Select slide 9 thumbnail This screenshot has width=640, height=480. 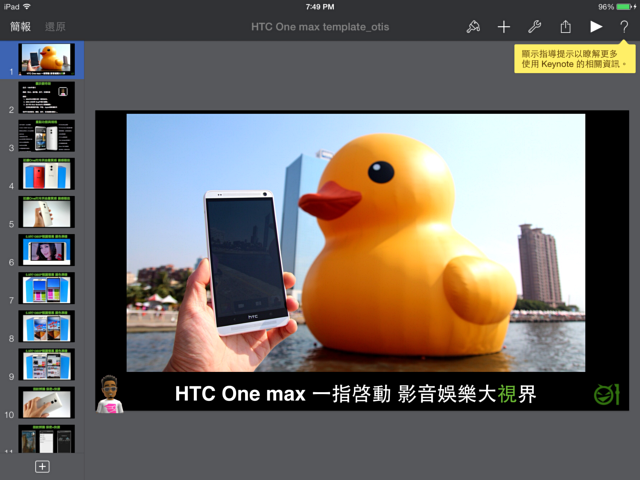47,364
